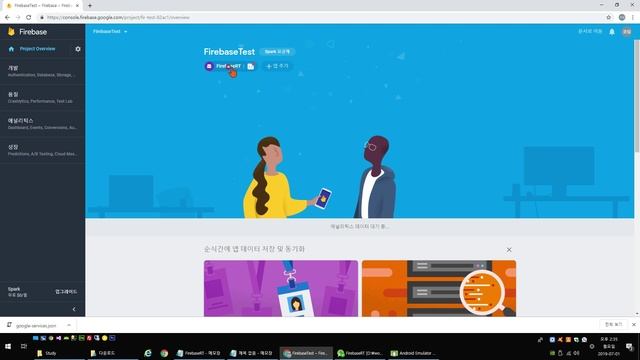Dismiss the data storage suggestion with X
This screenshot has height=360, width=640.
pyautogui.click(x=509, y=249)
